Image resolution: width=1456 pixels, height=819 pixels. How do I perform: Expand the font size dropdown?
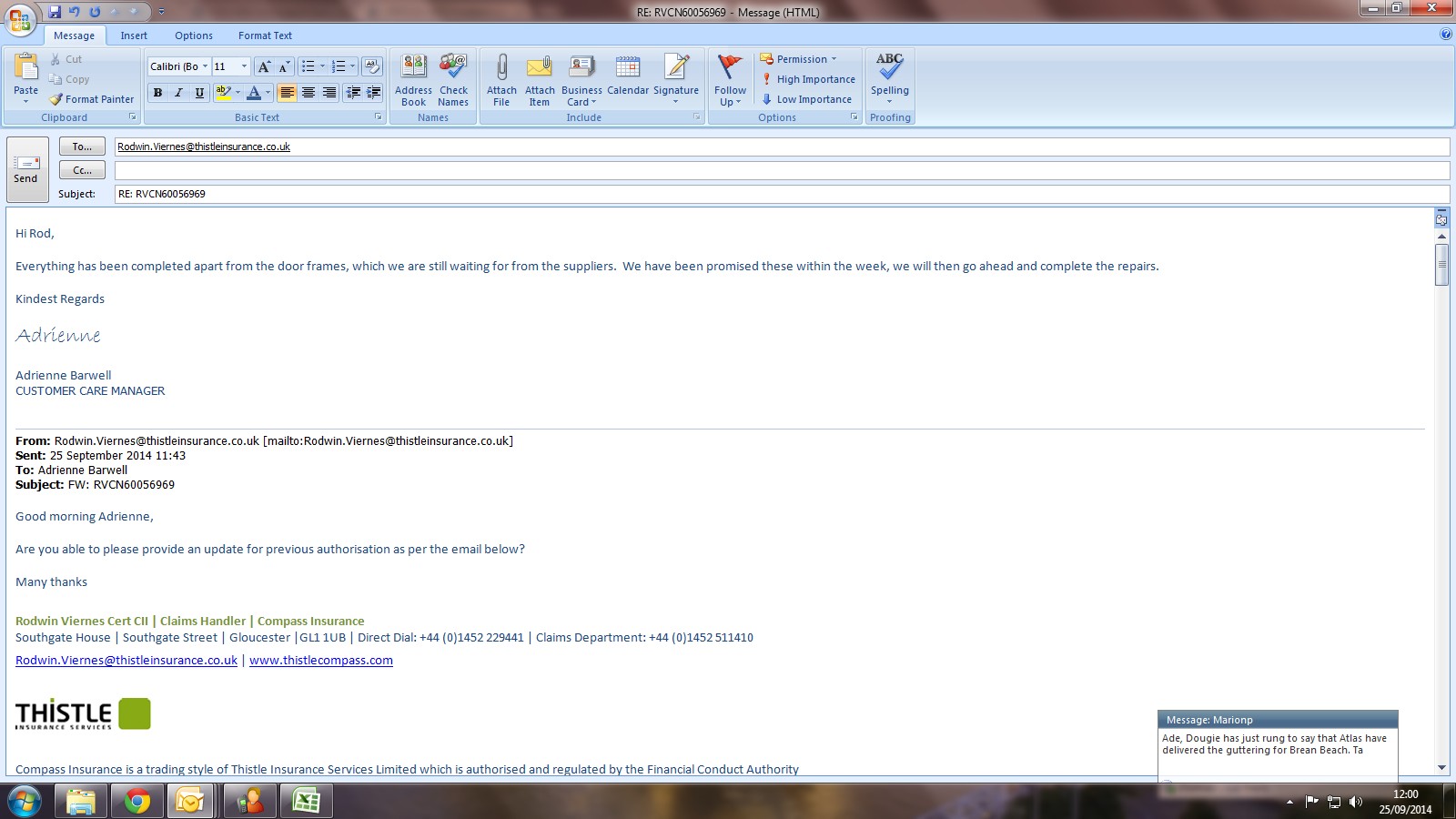point(244,66)
